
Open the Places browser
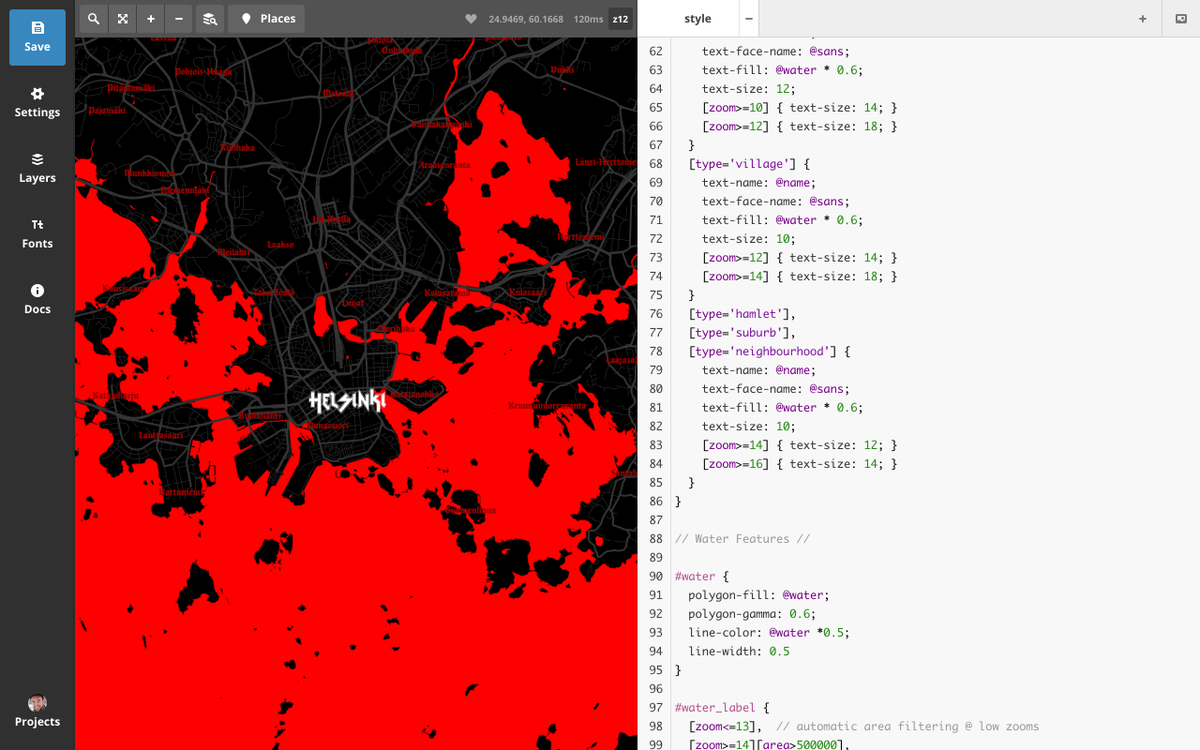[x=267, y=19]
